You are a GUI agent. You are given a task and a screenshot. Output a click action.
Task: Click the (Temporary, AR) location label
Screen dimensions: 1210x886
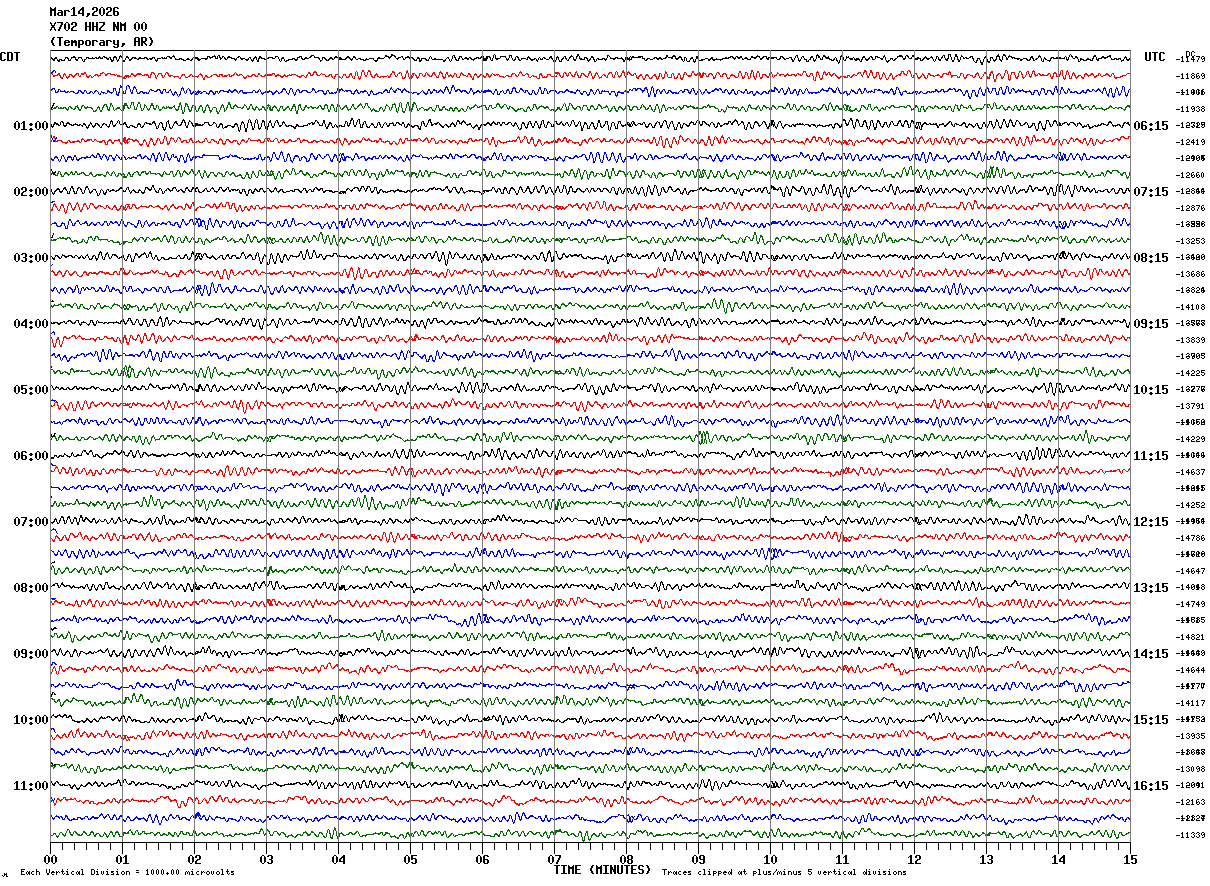coord(102,42)
